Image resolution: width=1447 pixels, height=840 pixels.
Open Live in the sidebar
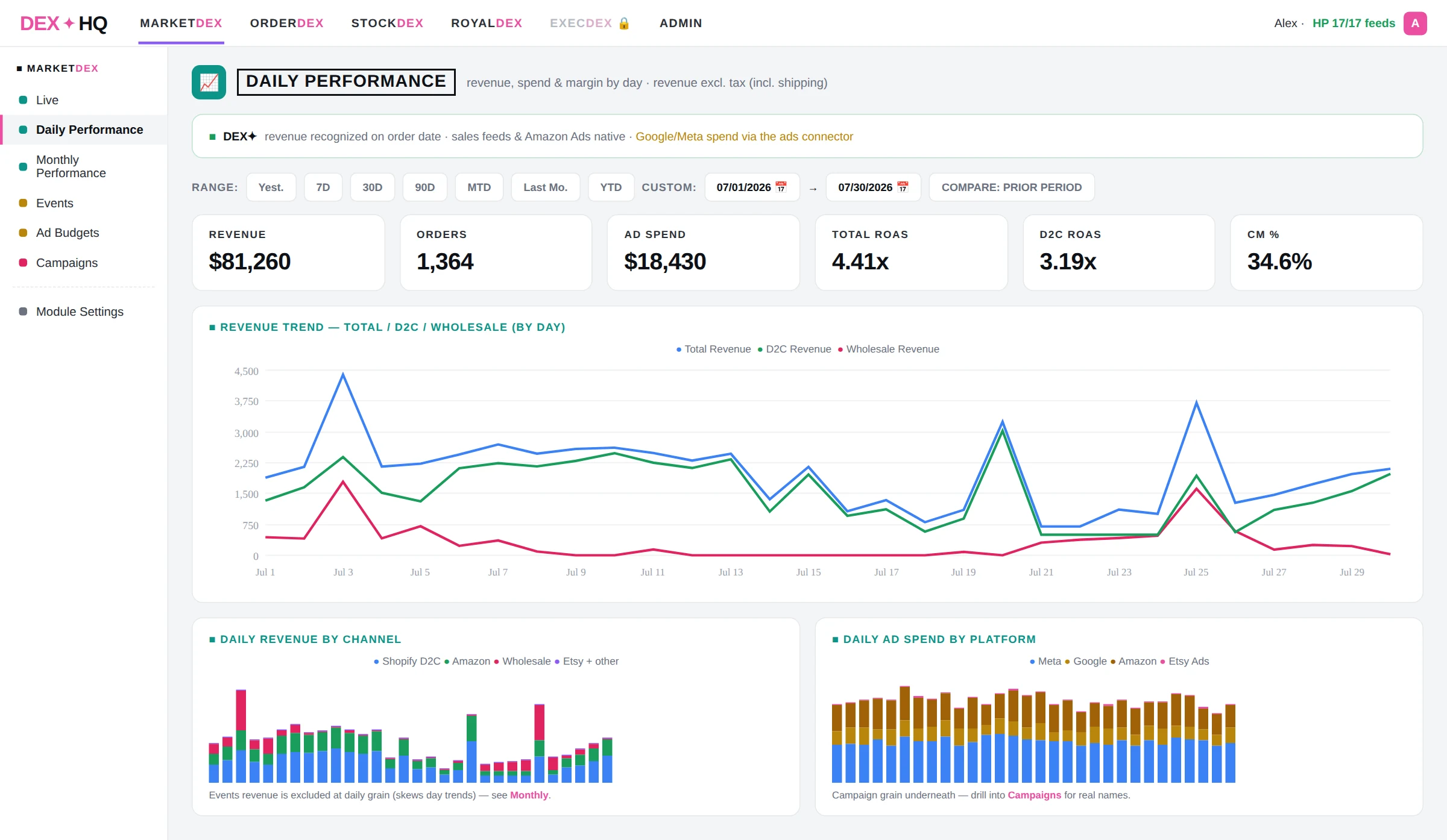pos(84,100)
